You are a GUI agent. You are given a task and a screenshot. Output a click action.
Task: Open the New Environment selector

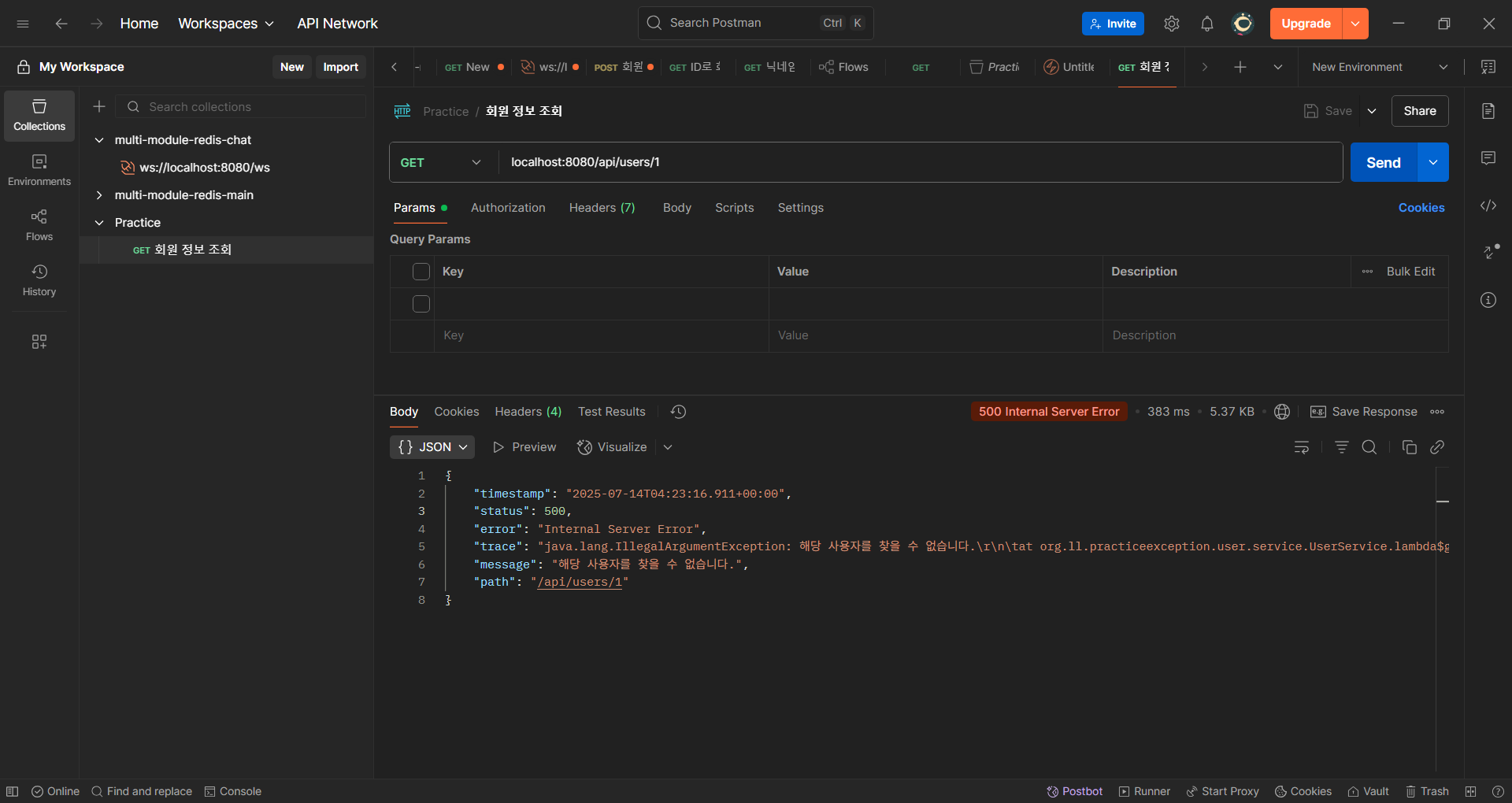tap(1380, 67)
